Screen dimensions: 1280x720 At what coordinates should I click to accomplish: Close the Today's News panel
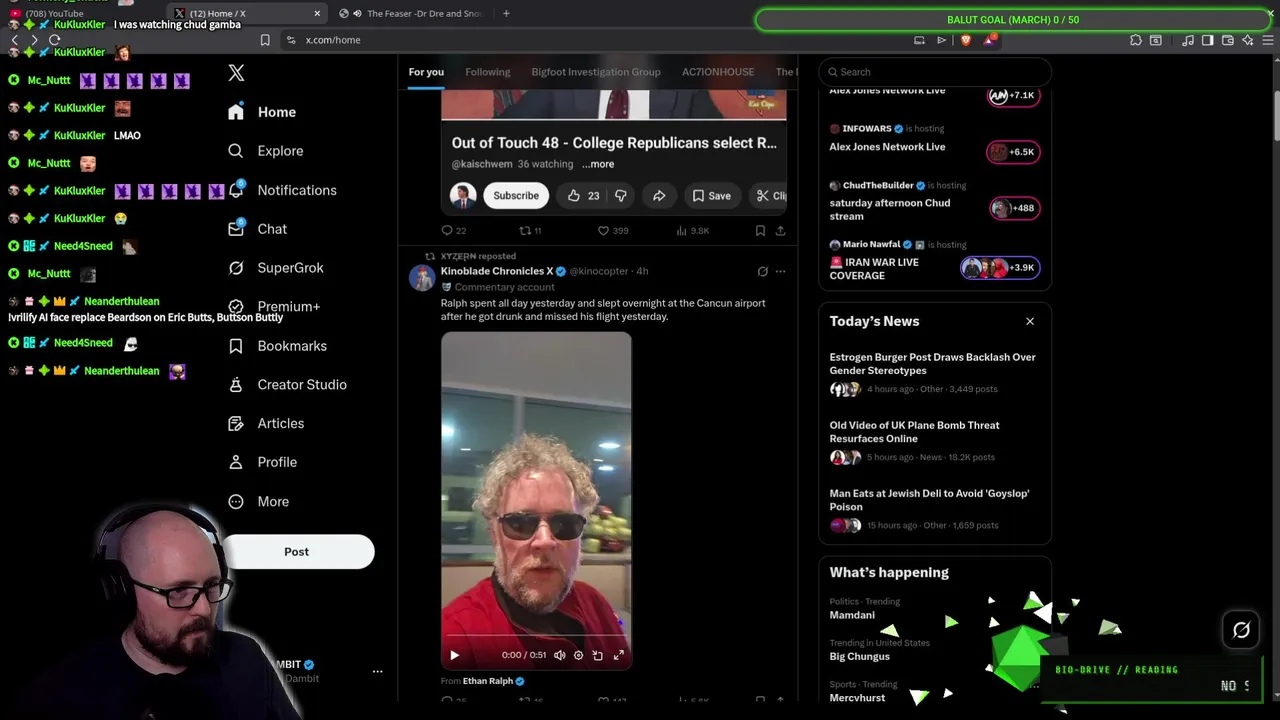pyautogui.click(x=1030, y=322)
